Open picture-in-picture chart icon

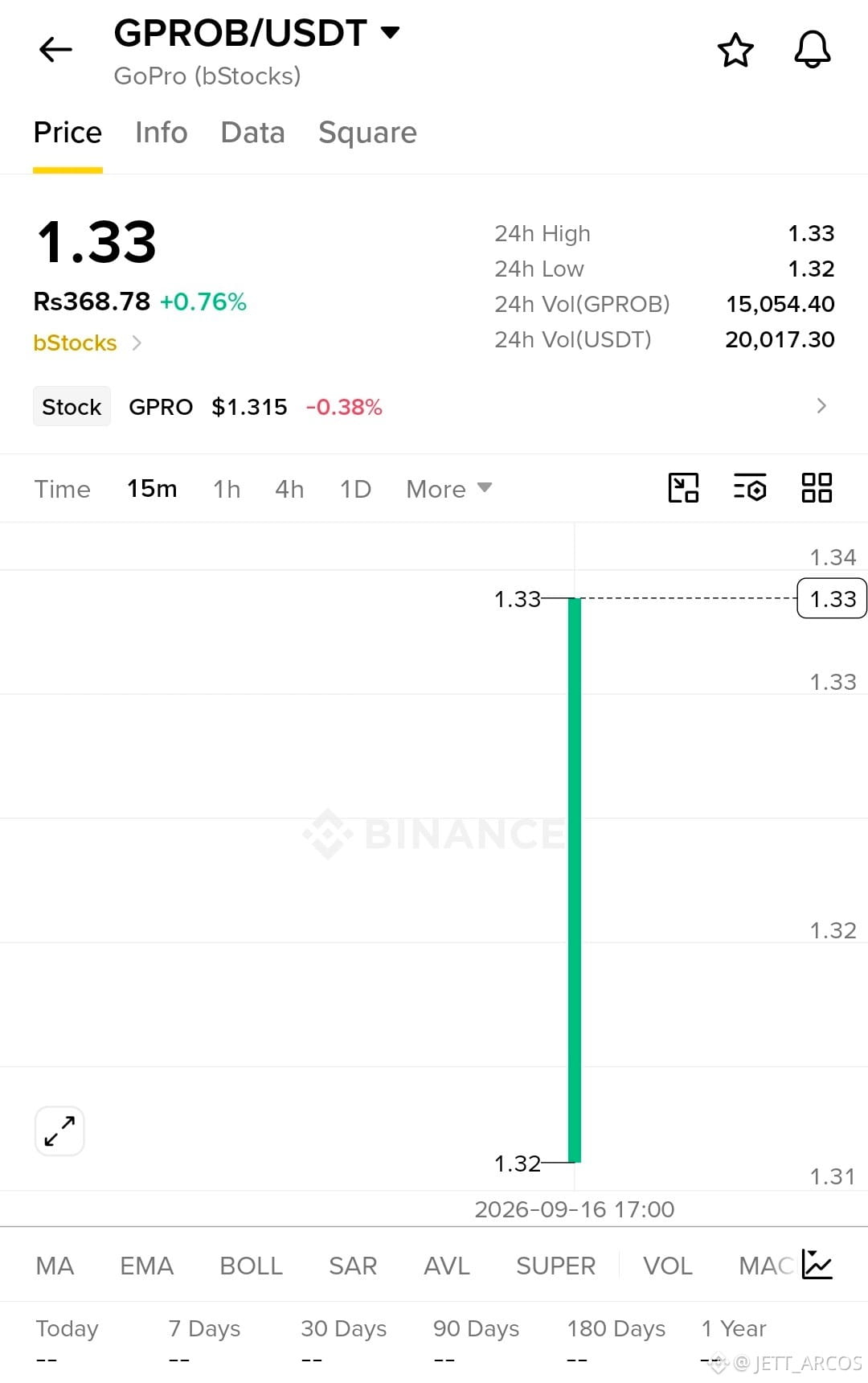pos(683,488)
